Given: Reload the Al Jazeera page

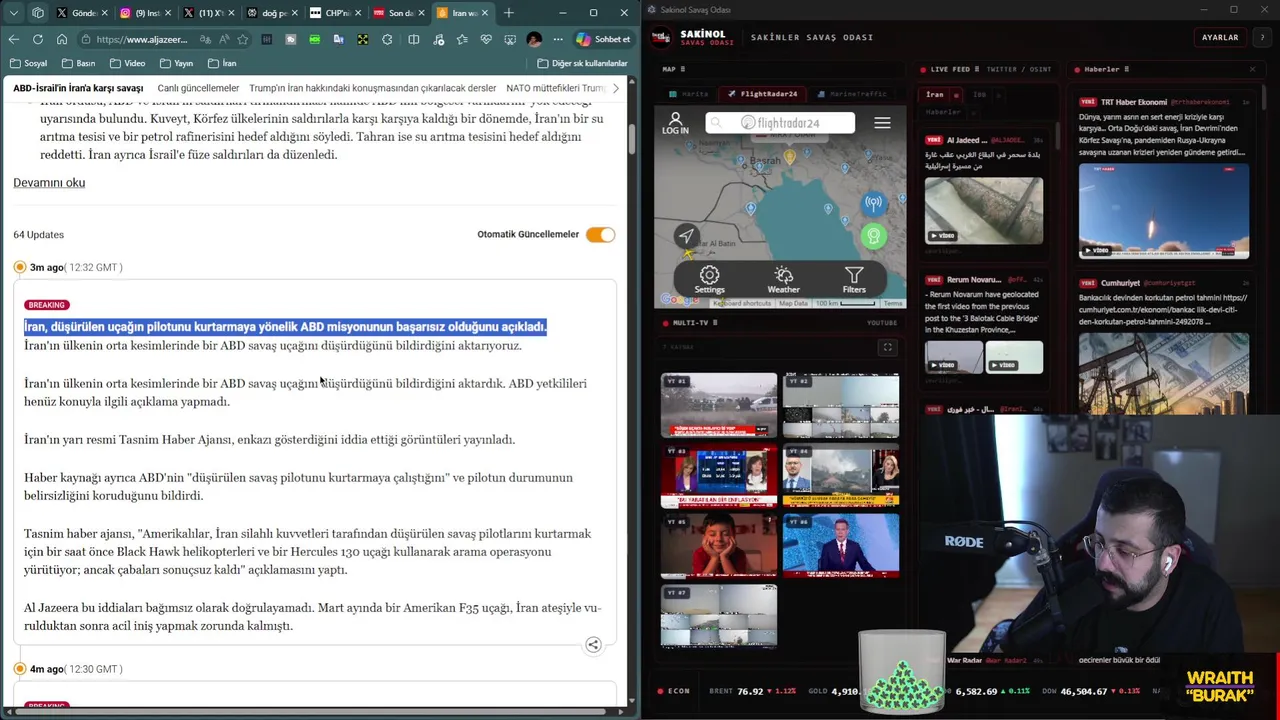Looking at the screenshot, I should point(38,39).
